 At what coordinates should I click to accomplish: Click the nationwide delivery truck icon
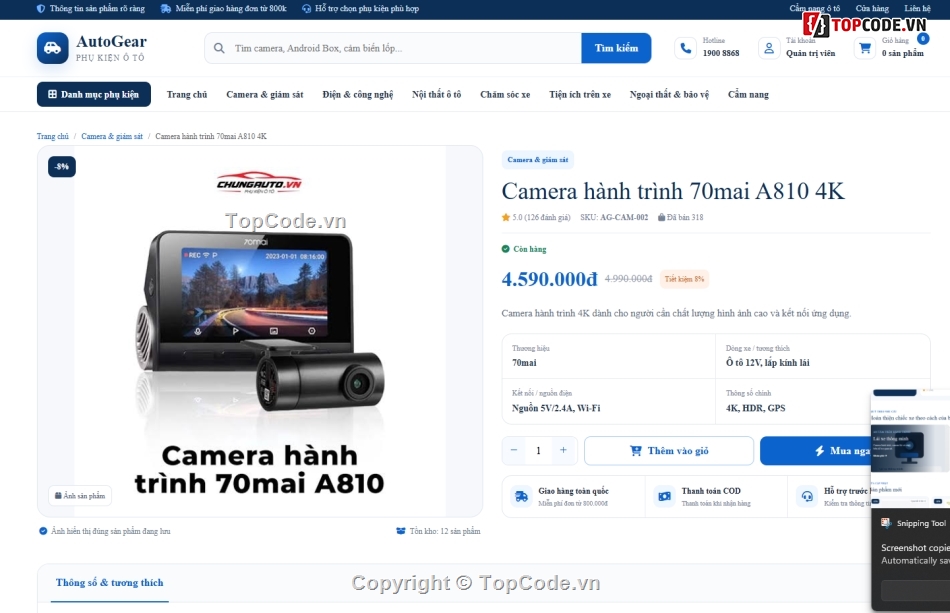tap(521, 497)
